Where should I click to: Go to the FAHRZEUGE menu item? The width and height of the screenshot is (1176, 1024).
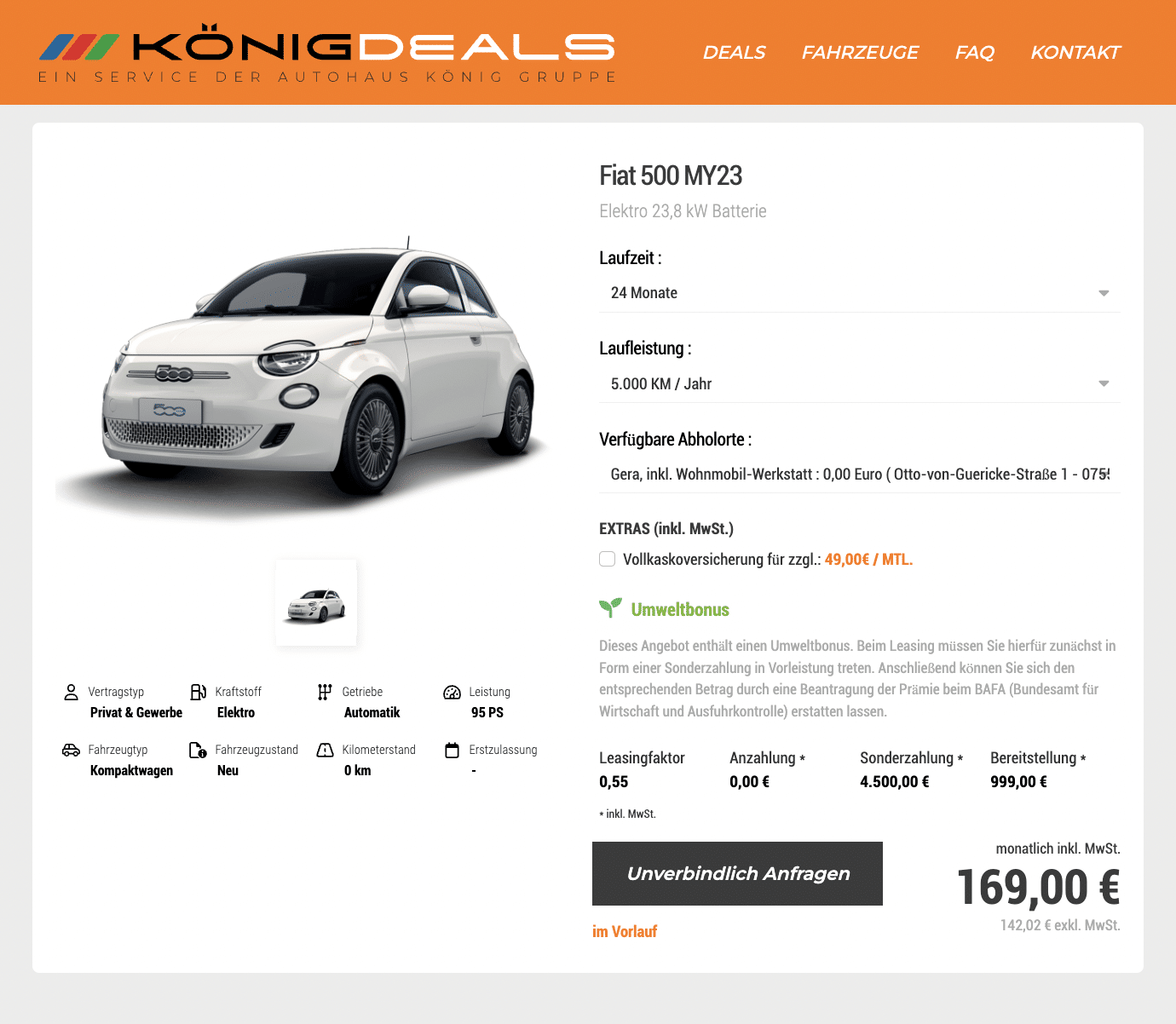point(860,53)
